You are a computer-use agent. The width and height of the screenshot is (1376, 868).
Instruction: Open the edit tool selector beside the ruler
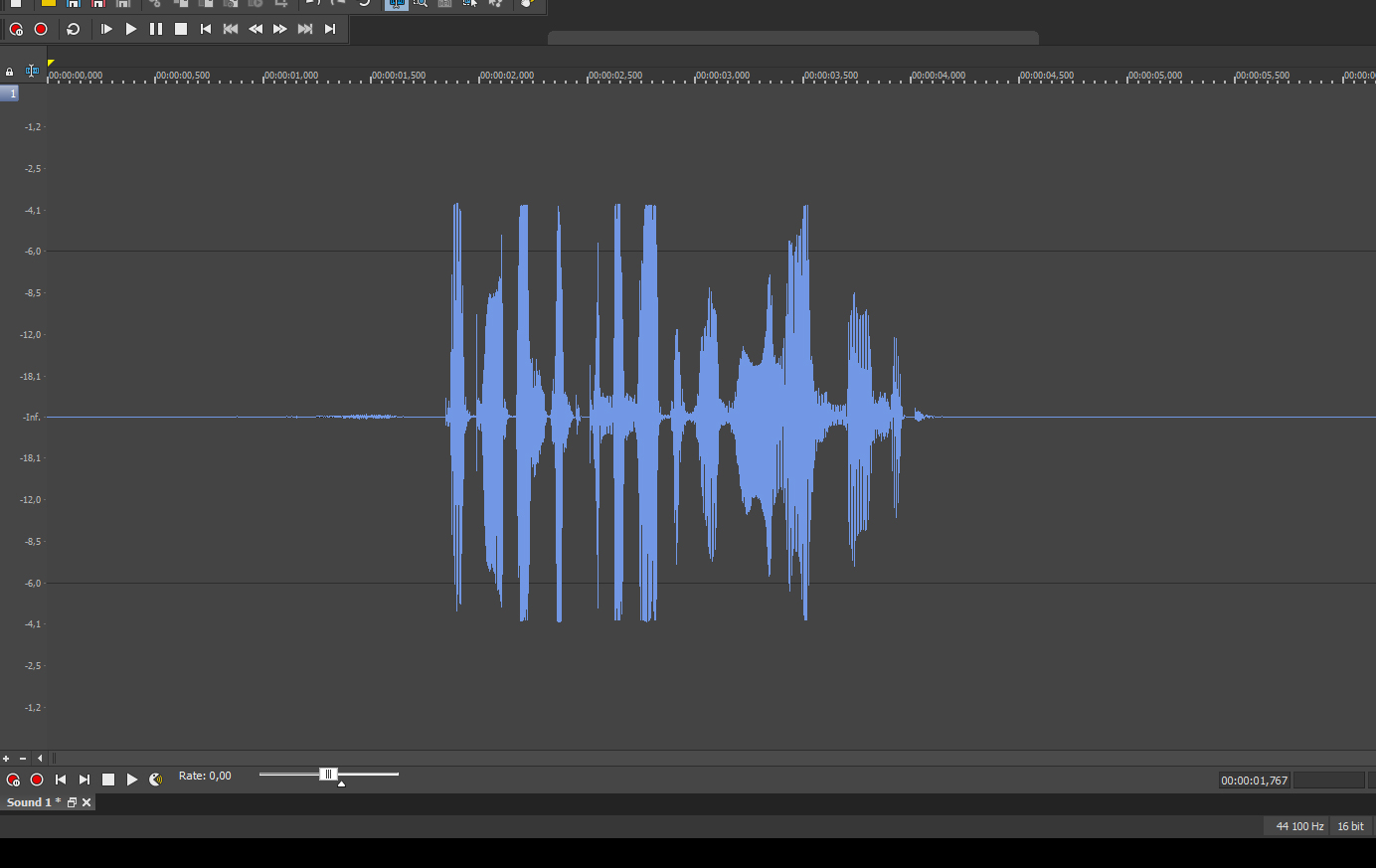32,72
